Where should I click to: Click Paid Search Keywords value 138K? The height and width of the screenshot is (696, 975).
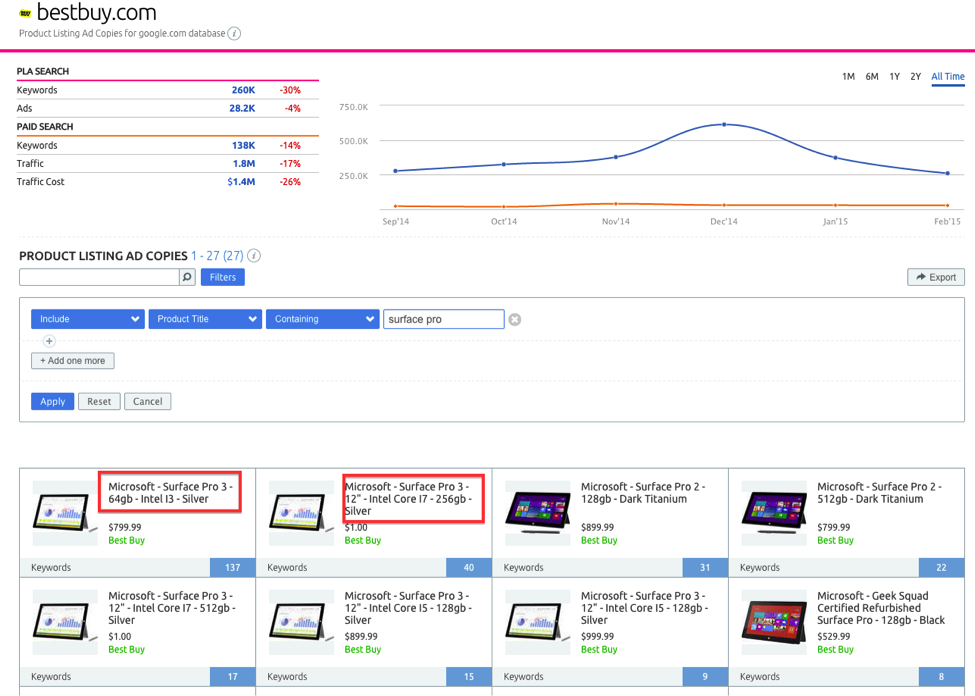point(243,146)
